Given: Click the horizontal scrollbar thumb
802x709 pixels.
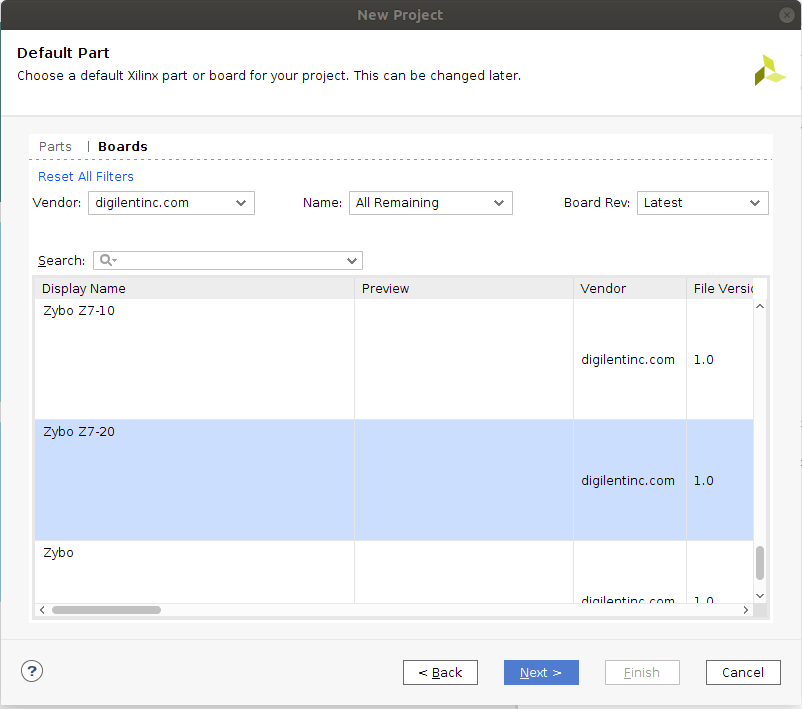Looking at the screenshot, I should (x=106, y=610).
